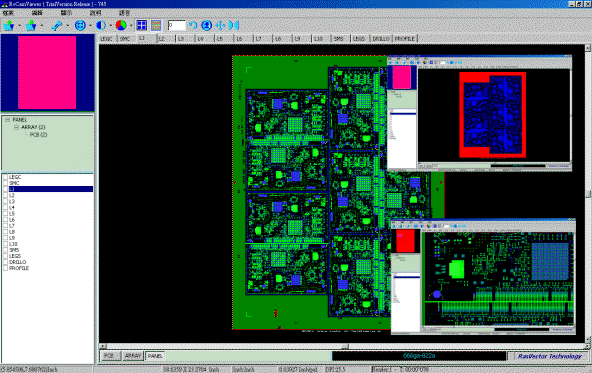Switch to the DRILLO layer tab
The width and height of the screenshot is (592, 373).
point(381,39)
